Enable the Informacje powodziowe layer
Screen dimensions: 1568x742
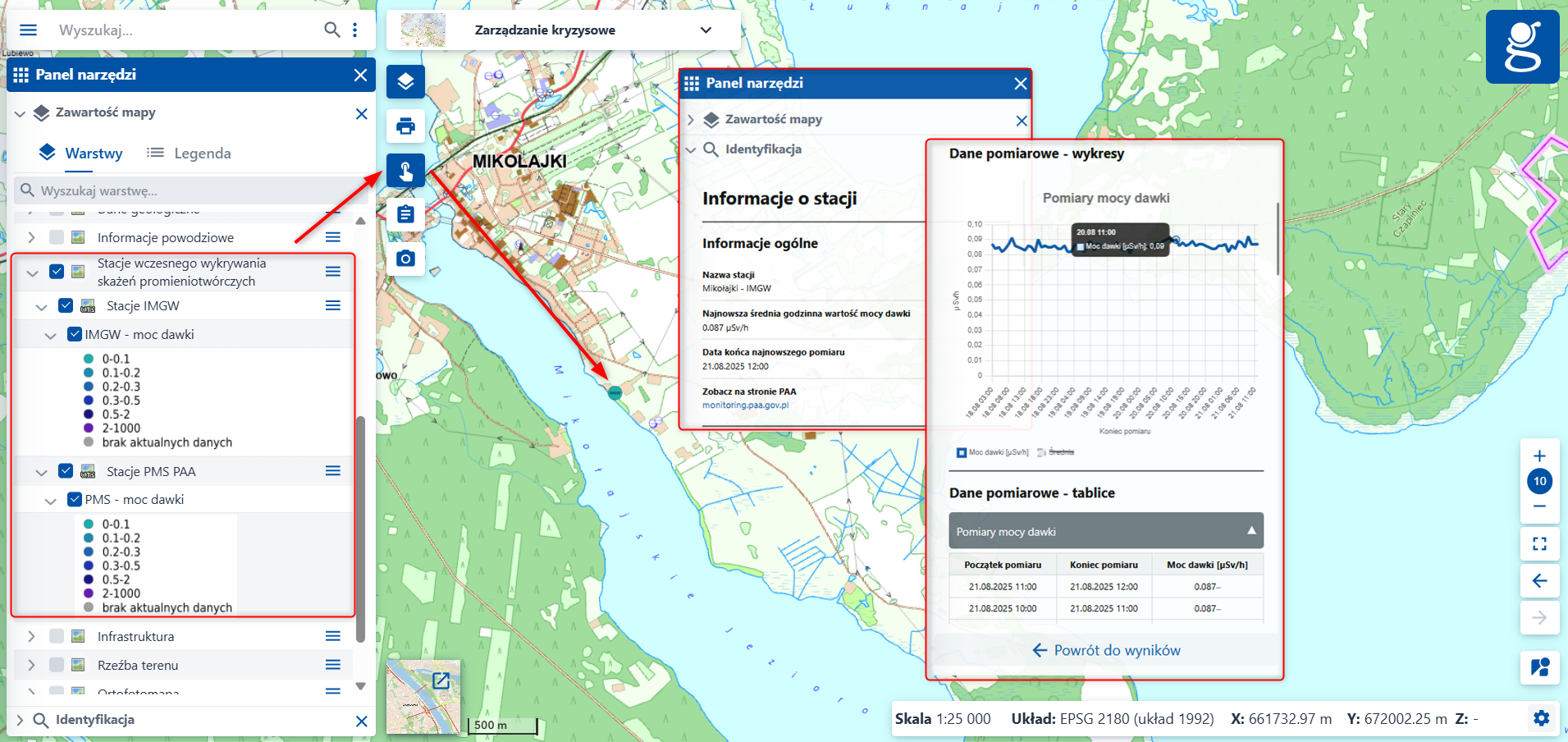[57, 237]
